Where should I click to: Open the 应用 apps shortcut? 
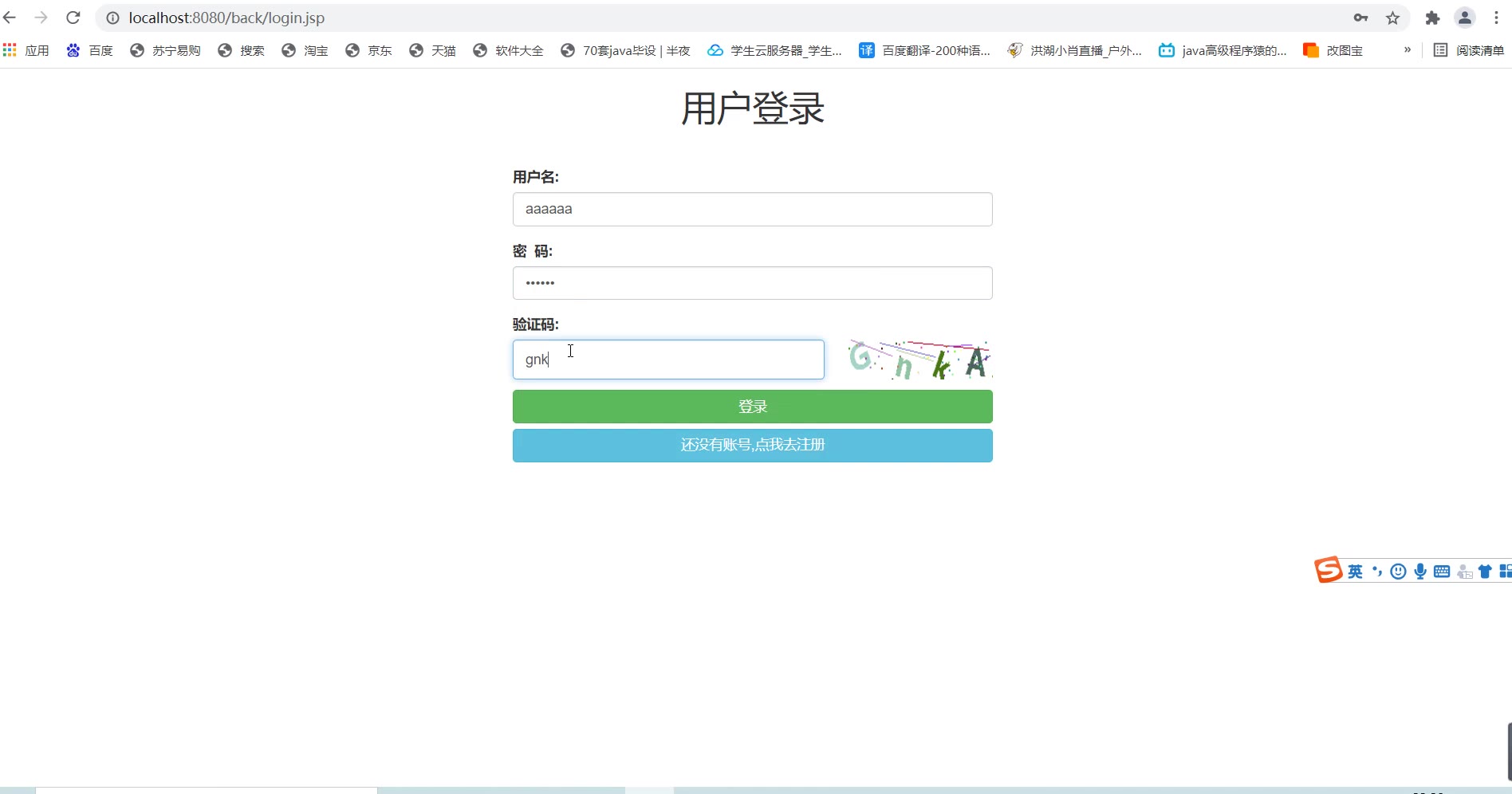[26, 50]
